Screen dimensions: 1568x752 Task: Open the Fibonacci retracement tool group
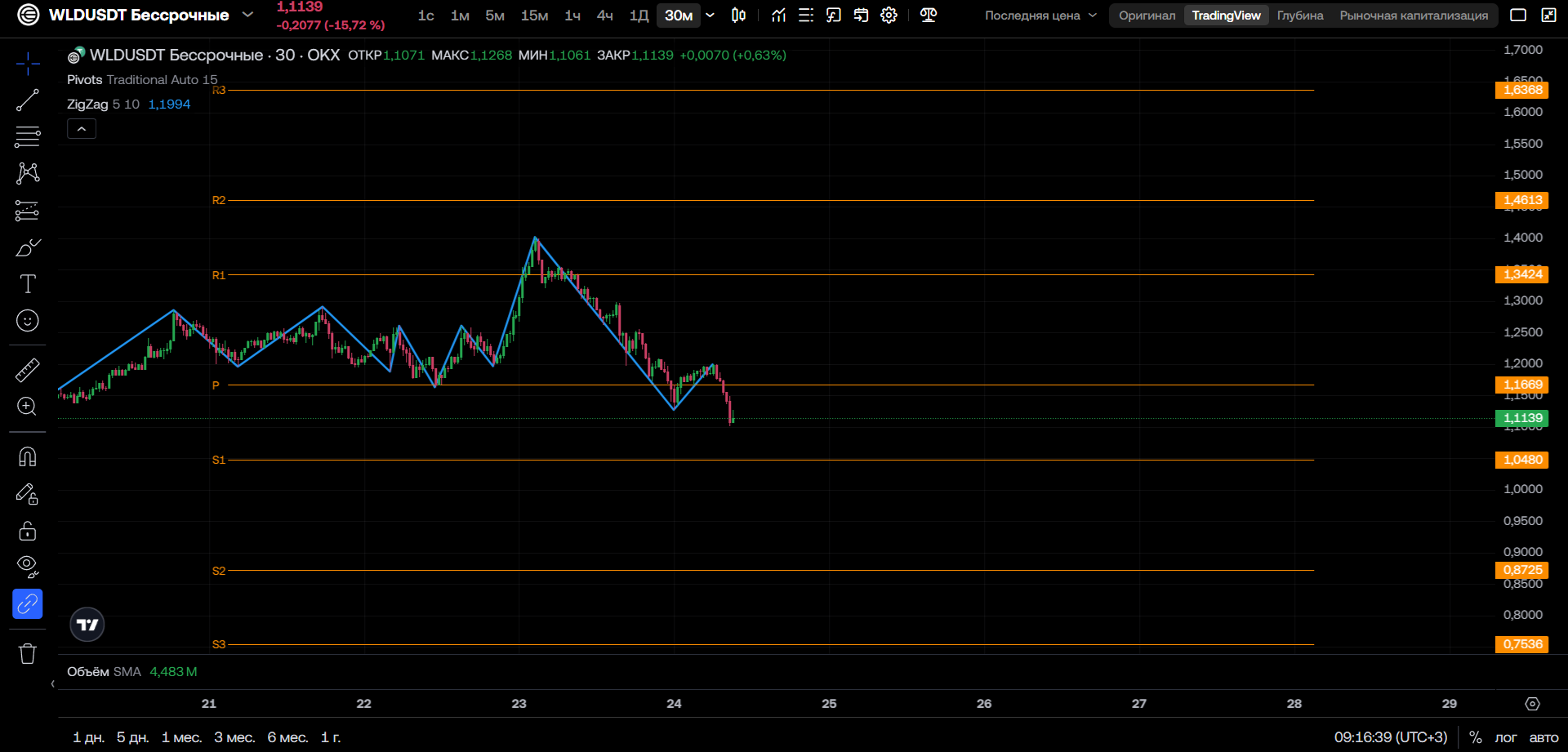point(27,137)
